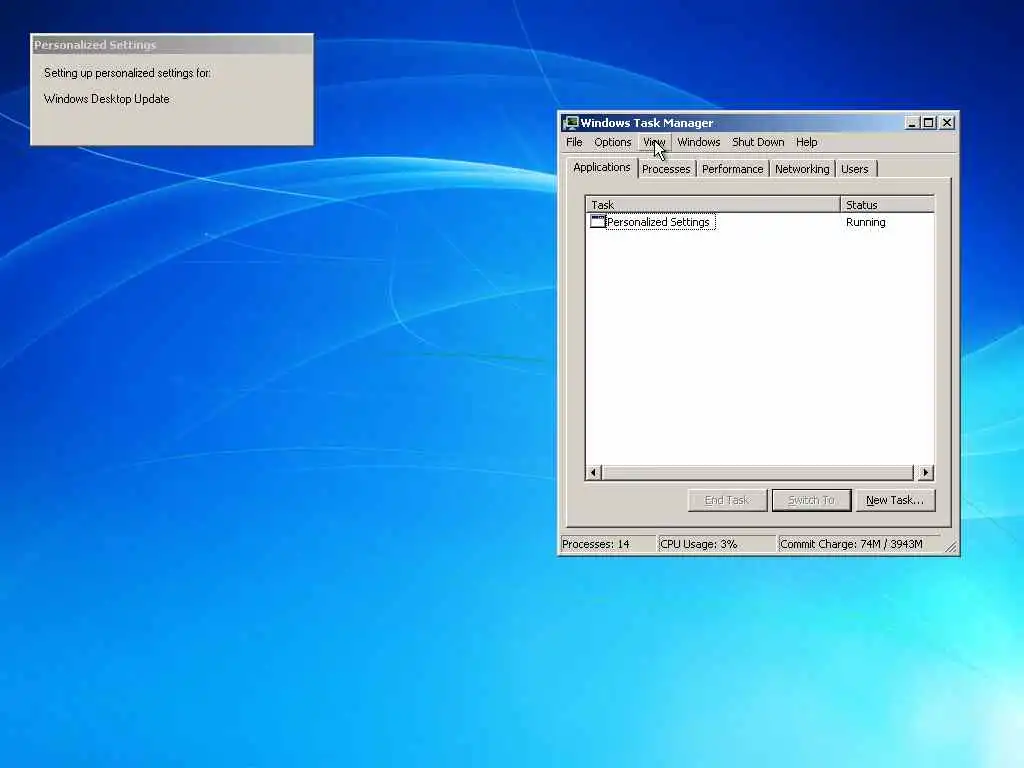The width and height of the screenshot is (1024, 768).
Task: Click the right scroll arrow of task list
Action: (x=925, y=472)
